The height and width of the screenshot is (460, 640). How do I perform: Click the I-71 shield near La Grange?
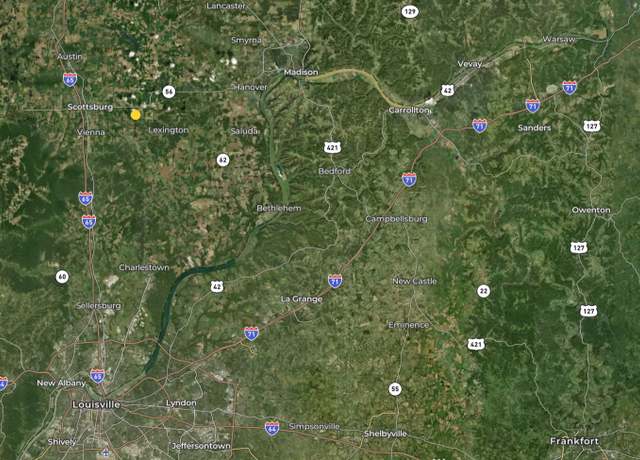(x=335, y=281)
